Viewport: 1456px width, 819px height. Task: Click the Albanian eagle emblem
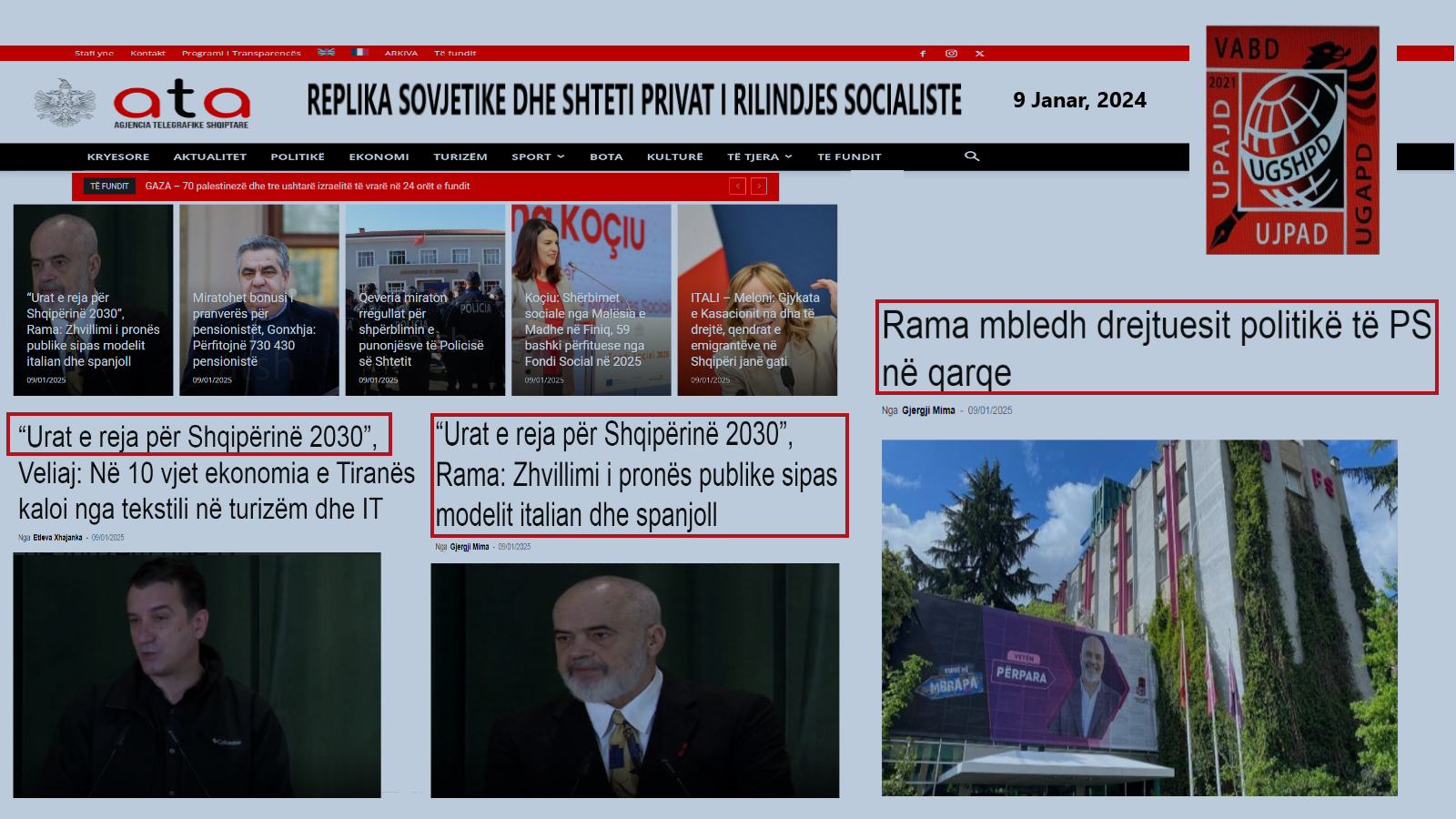pyautogui.click(x=65, y=102)
